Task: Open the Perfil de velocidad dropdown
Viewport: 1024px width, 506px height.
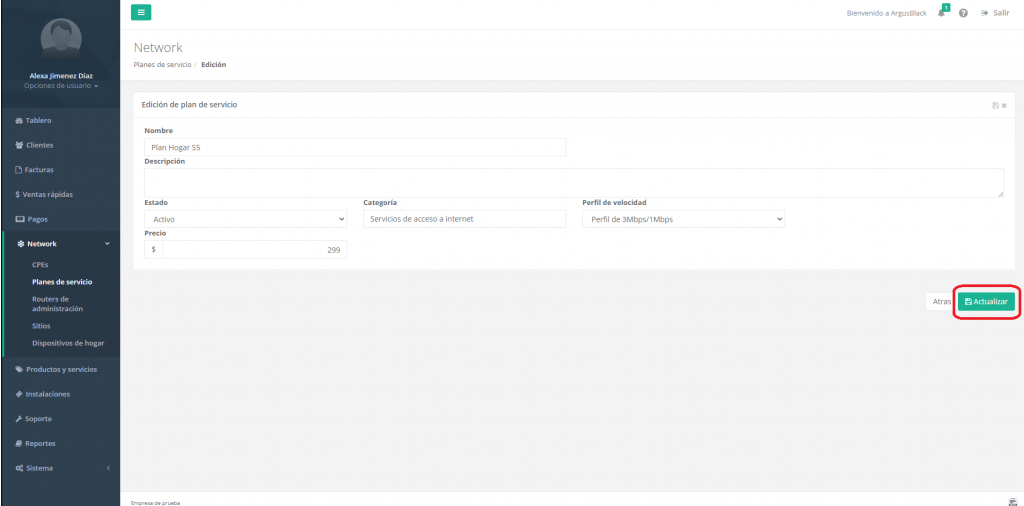Action: point(683,219)
